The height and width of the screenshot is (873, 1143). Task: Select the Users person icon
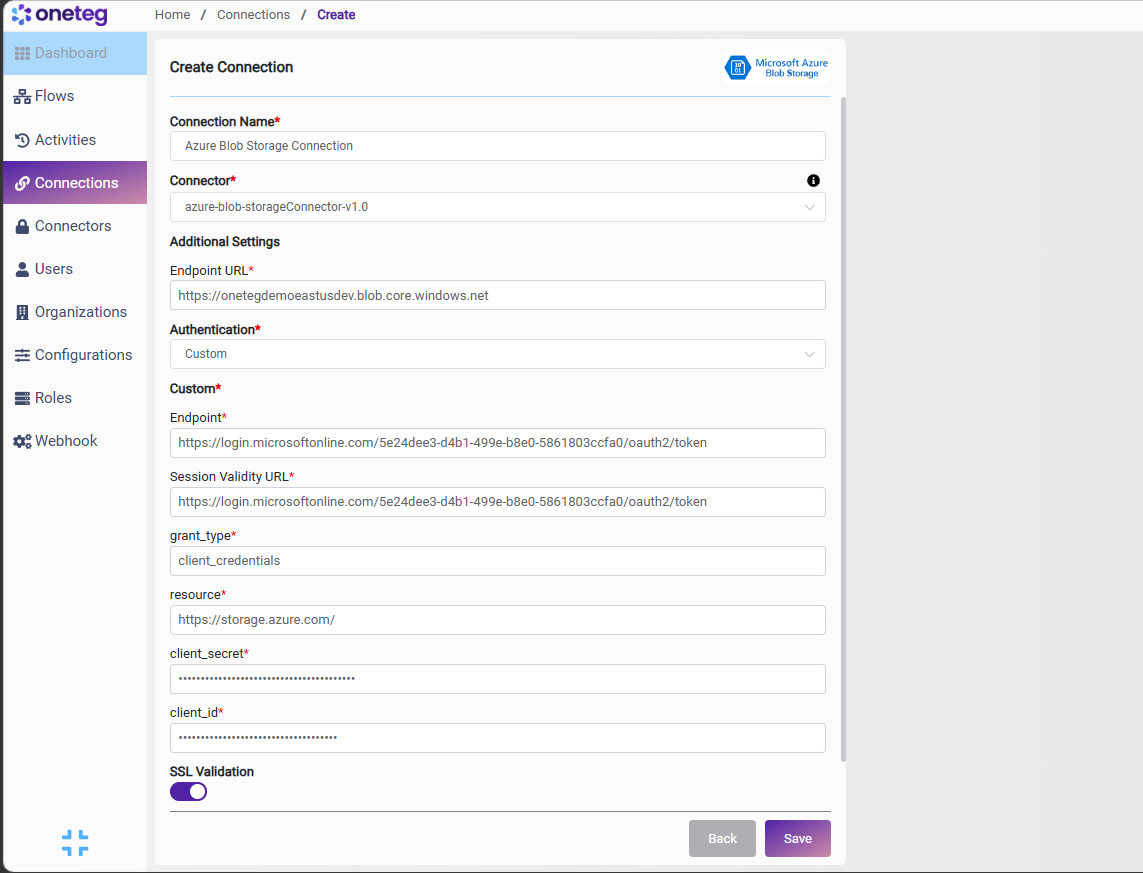click(x=22, y=270)
